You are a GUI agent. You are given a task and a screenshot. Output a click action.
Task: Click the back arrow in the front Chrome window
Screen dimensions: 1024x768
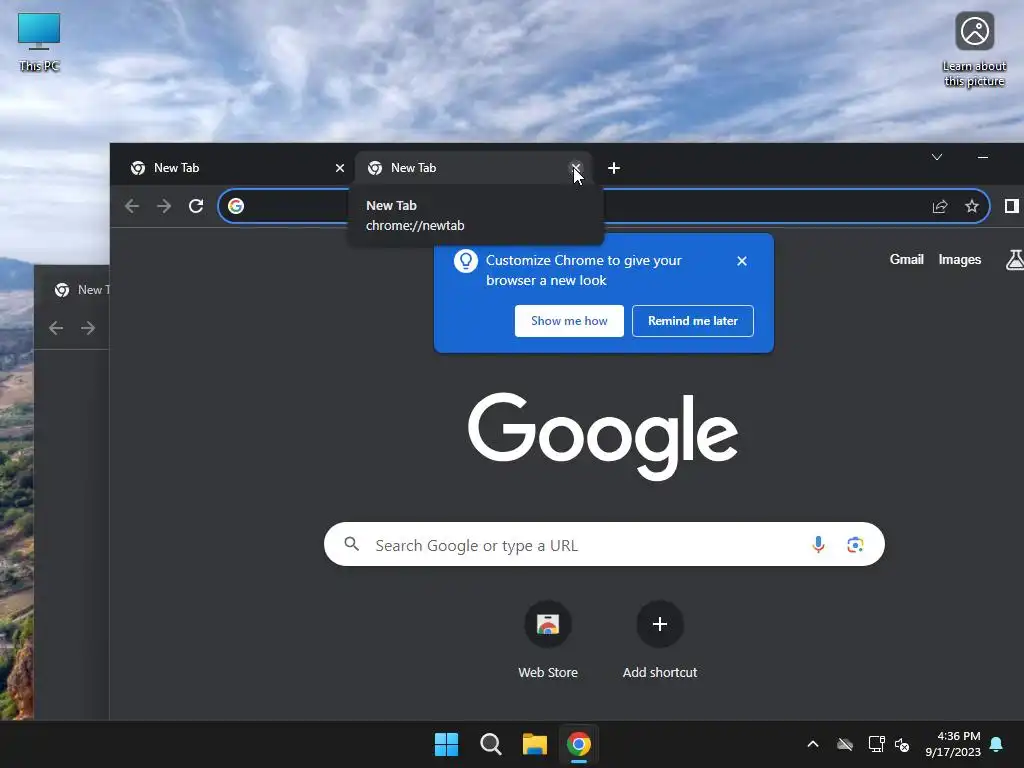click(132, 206)
